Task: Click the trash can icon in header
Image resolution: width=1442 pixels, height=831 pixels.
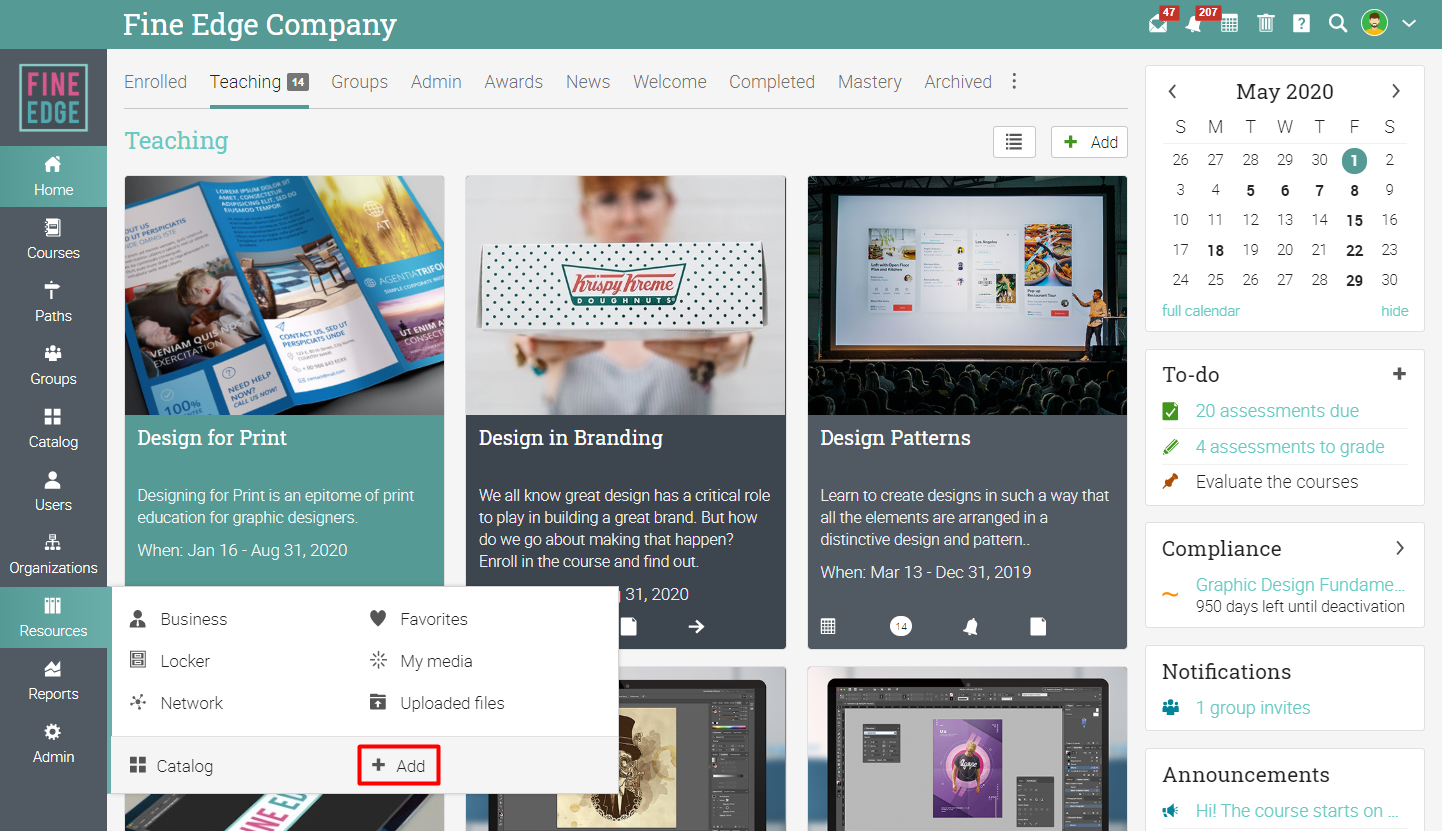Action: coord(1265,23)
